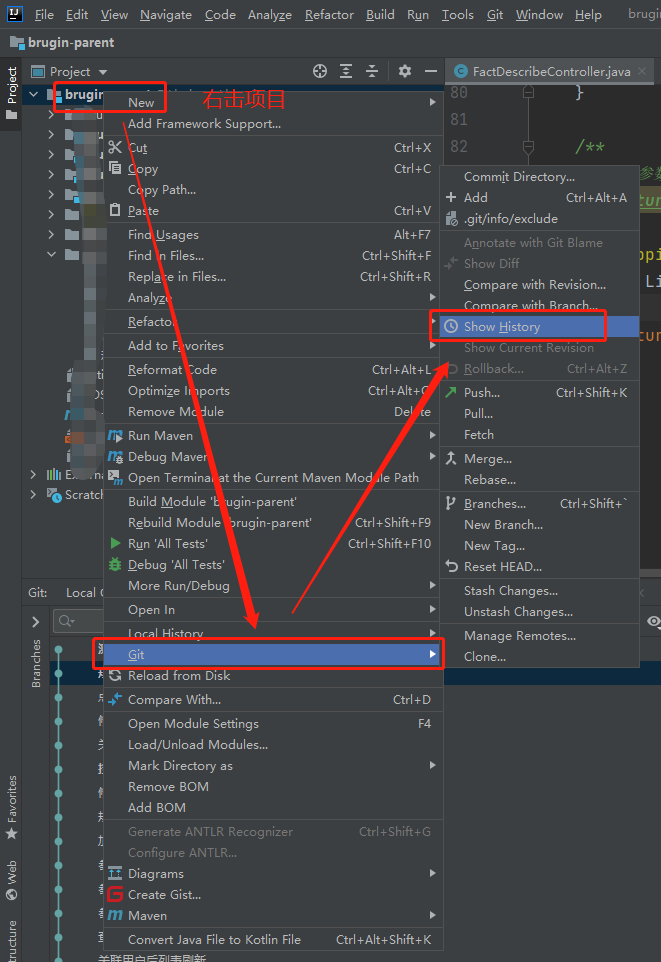Click Open Module Settings entry
The width and height of the screenshot is (661, 962).
pyautogui.click(x=274, y=723)
